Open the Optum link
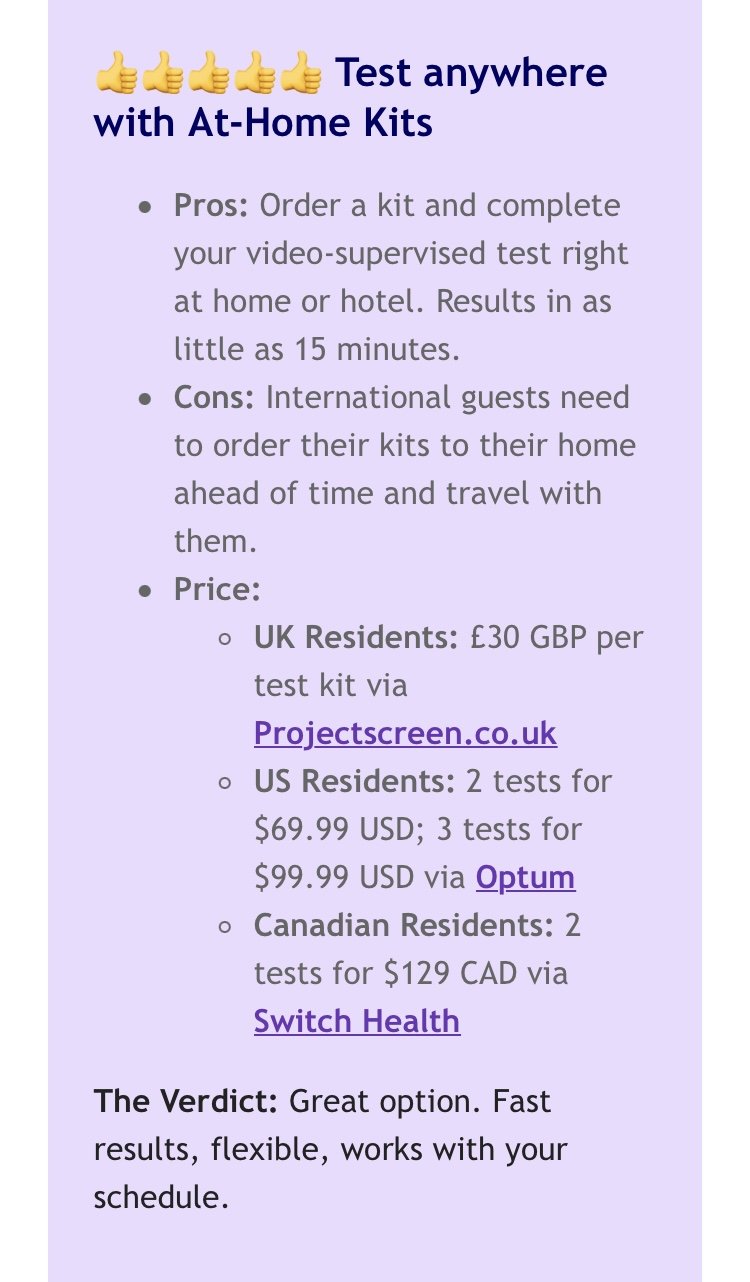Viewport: 750px width, 1282px height. [x=525, y=877]
